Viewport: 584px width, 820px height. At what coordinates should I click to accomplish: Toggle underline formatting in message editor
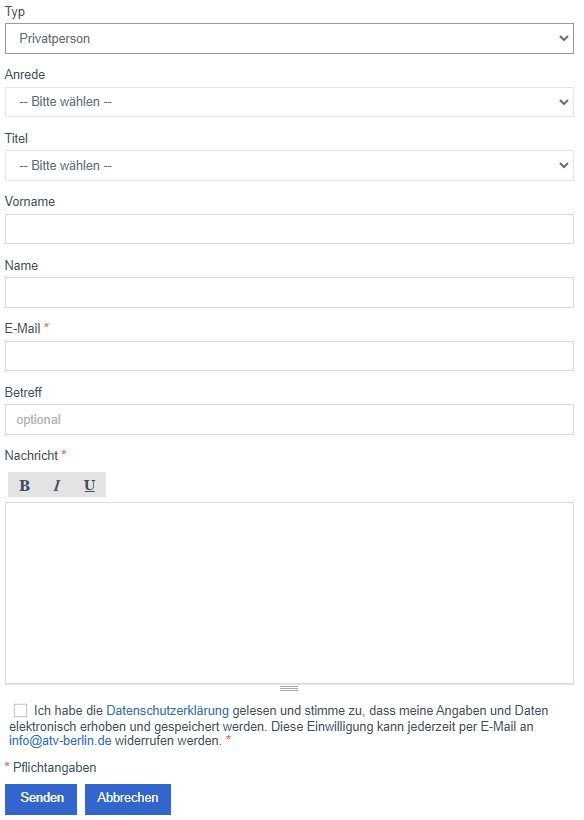coord(89,485)
